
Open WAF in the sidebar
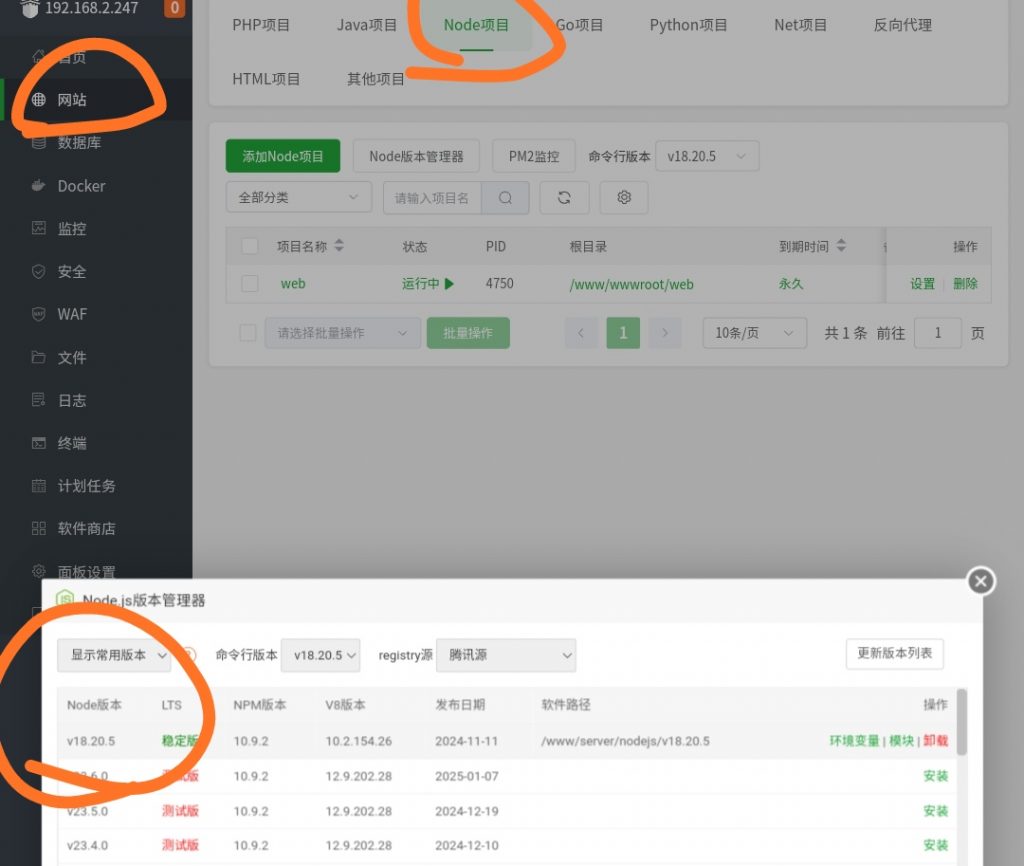click(72, 314)
